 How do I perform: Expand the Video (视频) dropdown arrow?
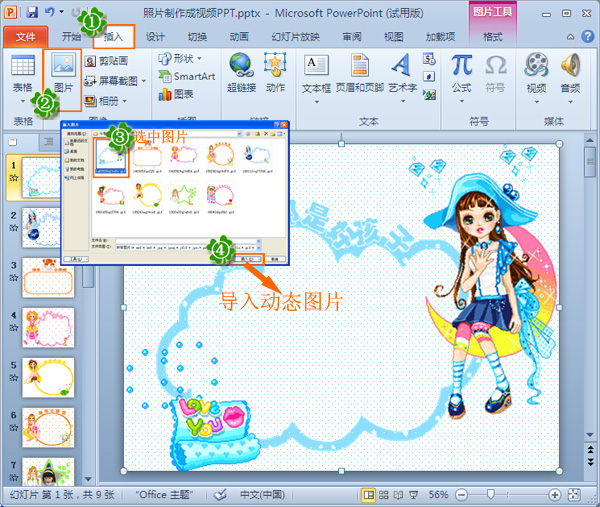click(x=536, y=102)
